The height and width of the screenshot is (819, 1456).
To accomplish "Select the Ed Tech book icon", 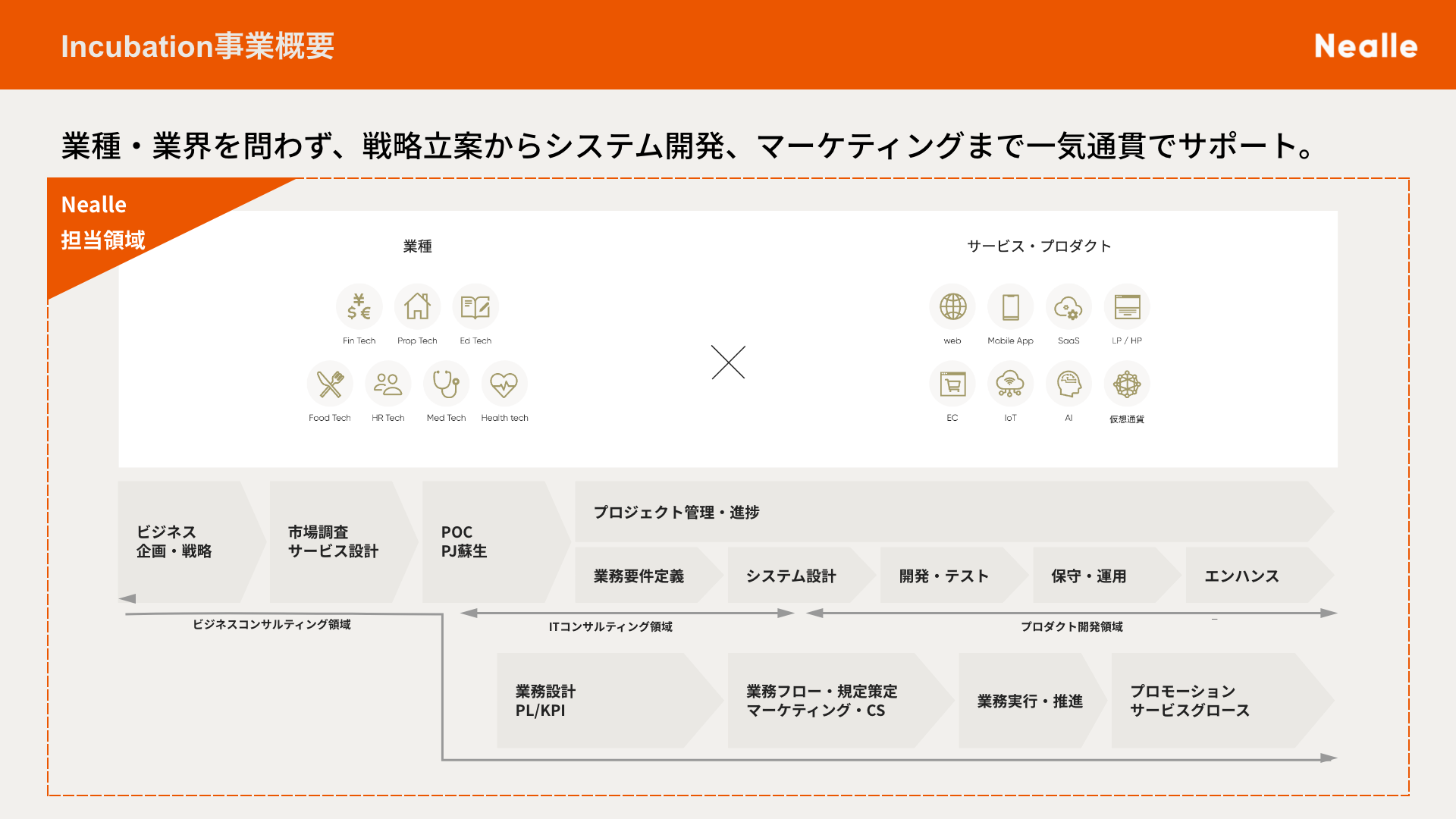I will point(475,307).
